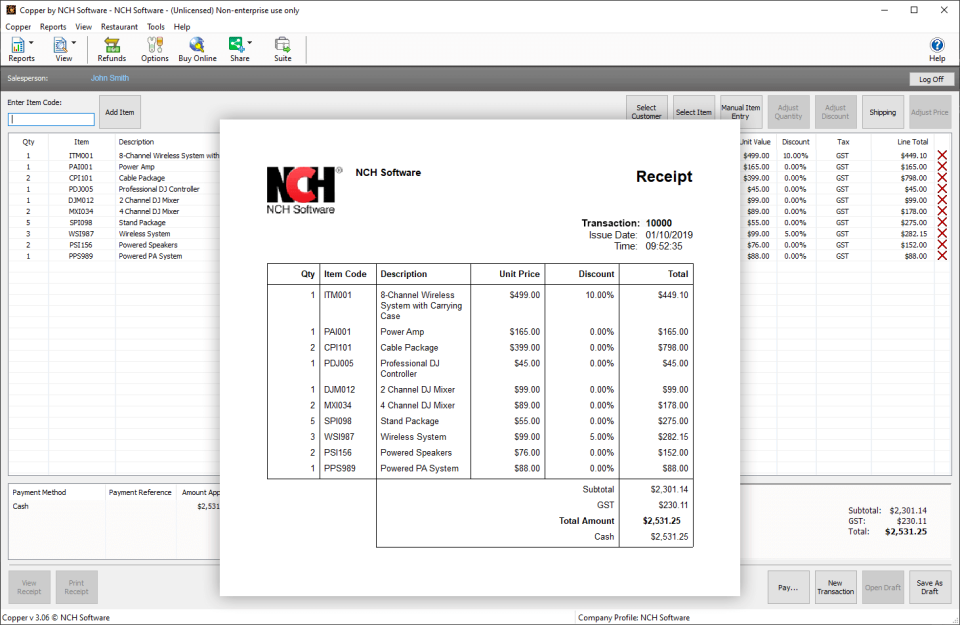
Task: Open the Refunds tool
Action: pyautogui.click(x=111, y=49)
